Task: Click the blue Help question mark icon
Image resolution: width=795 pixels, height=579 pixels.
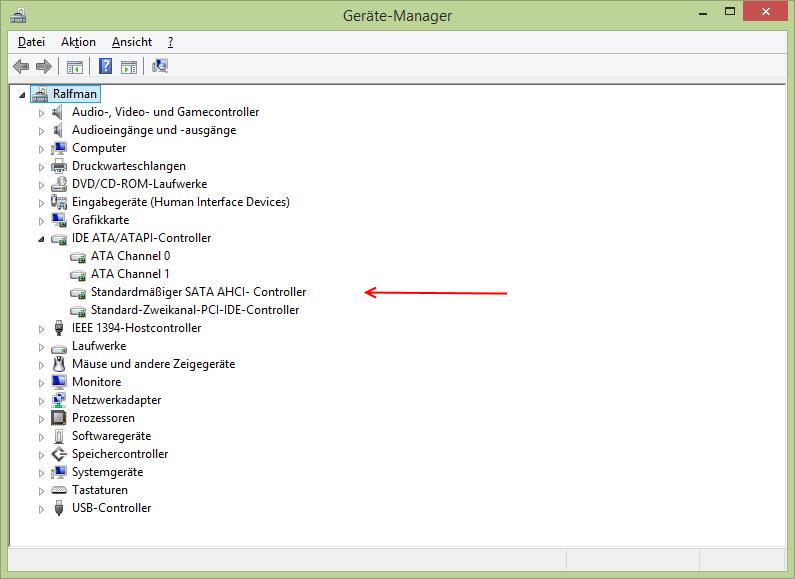Action: 105,66
